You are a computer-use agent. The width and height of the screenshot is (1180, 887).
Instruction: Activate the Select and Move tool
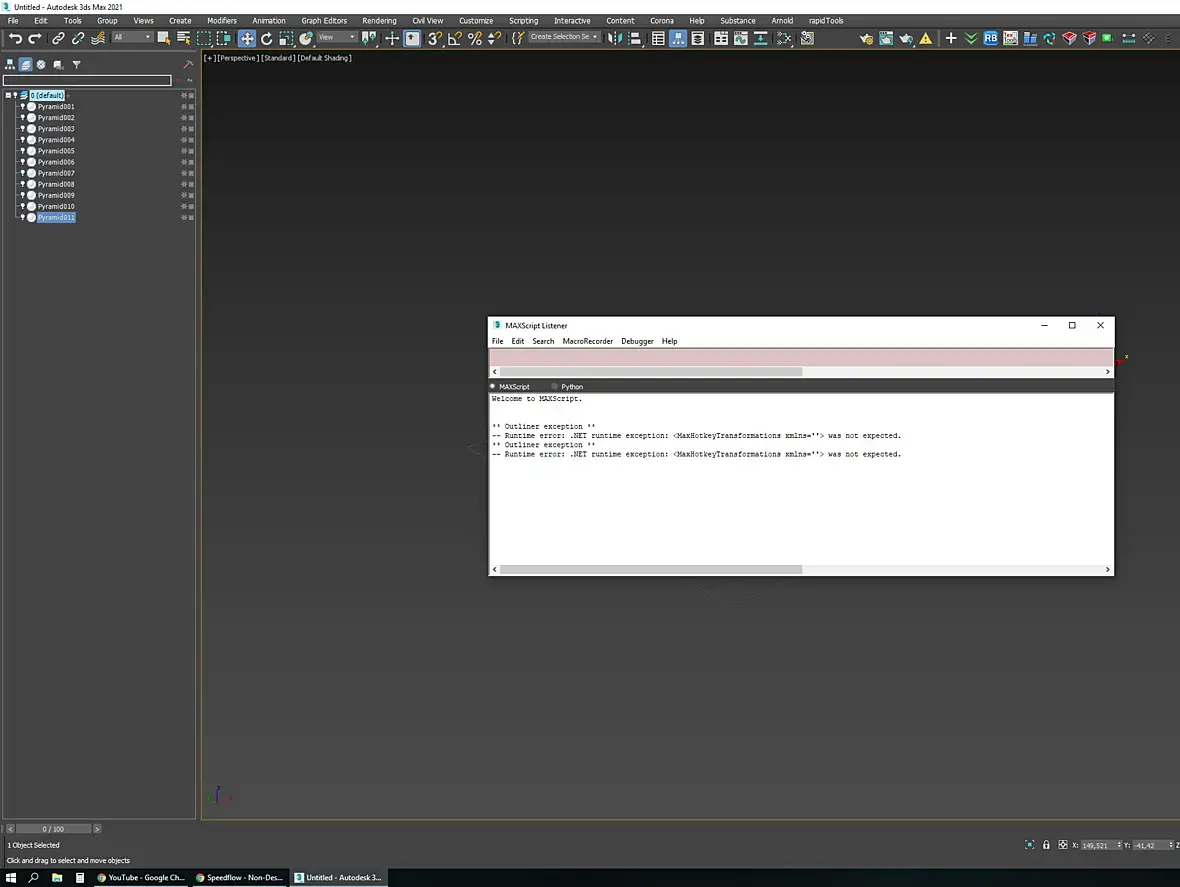click(x=247, y=38)
